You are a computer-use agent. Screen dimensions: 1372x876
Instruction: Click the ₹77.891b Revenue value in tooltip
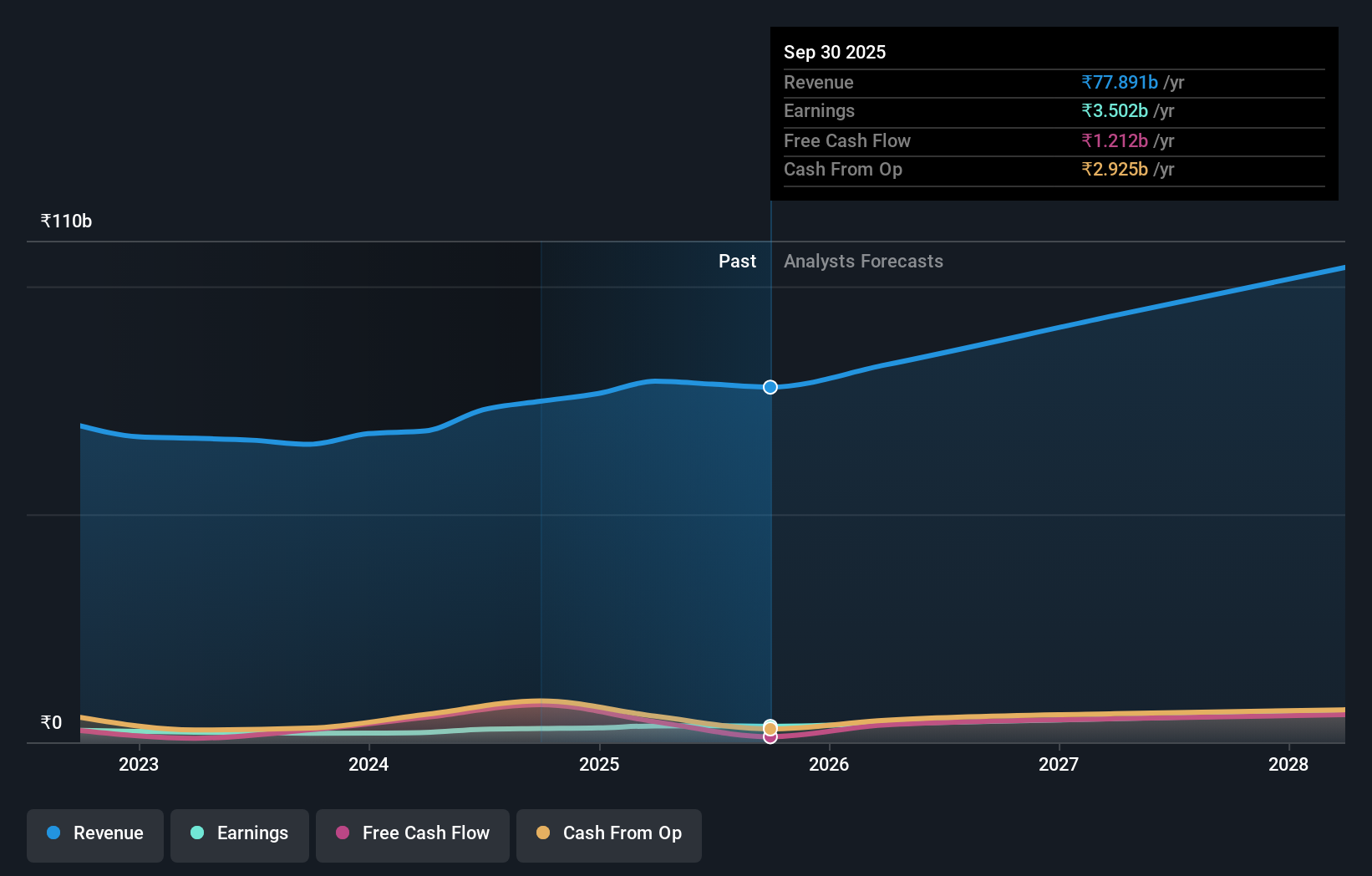point(1120,83)
